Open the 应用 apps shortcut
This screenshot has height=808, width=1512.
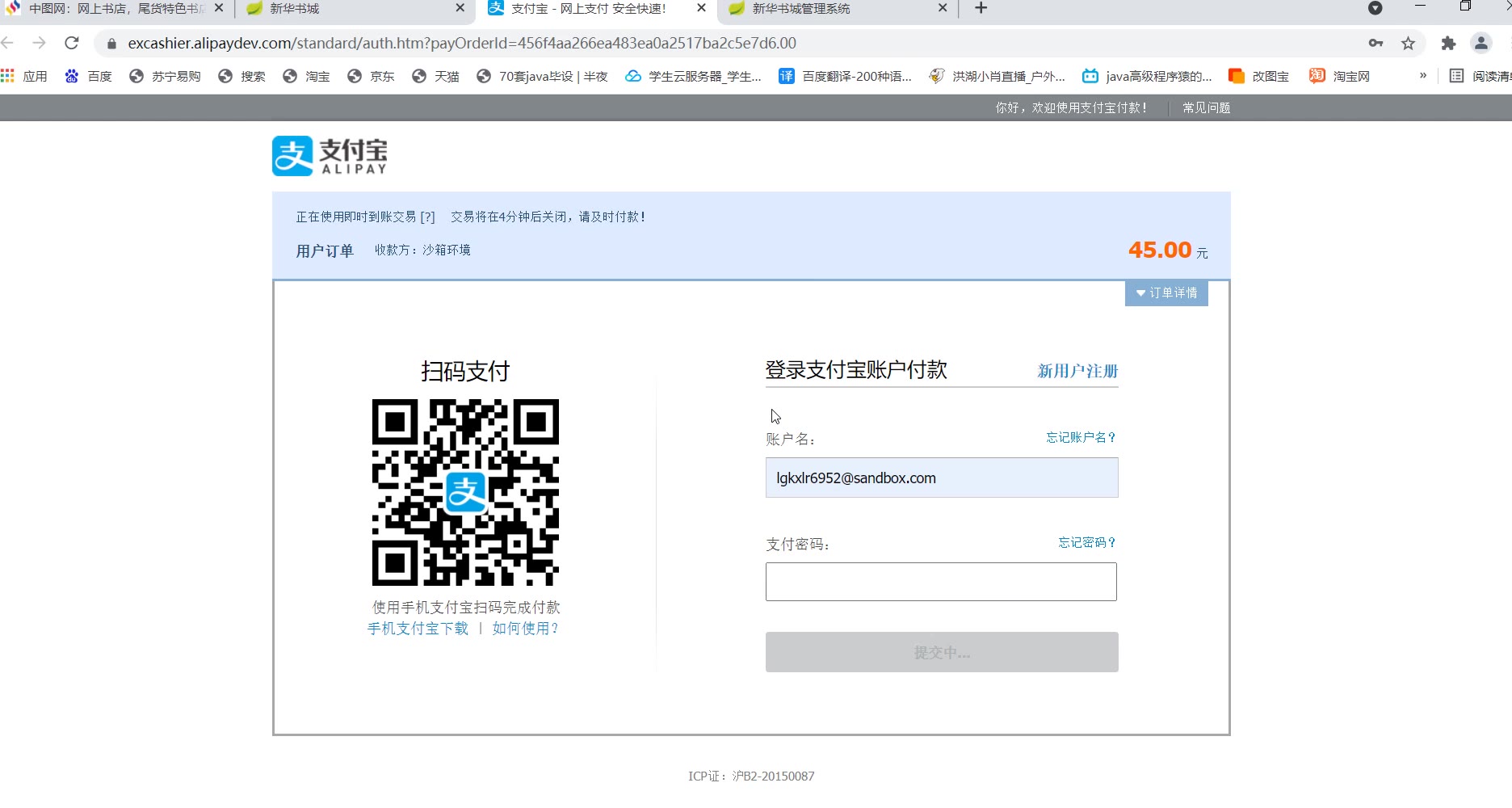tap(24, 76)
